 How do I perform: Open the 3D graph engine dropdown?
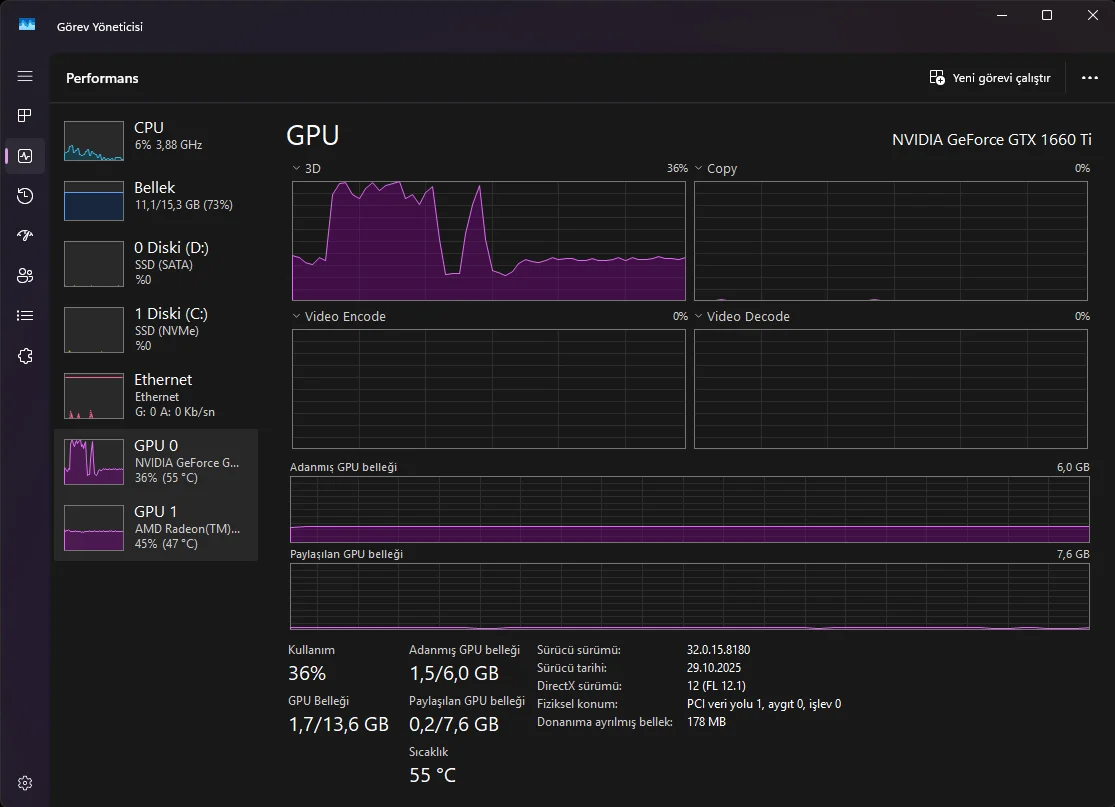(297, 169)
